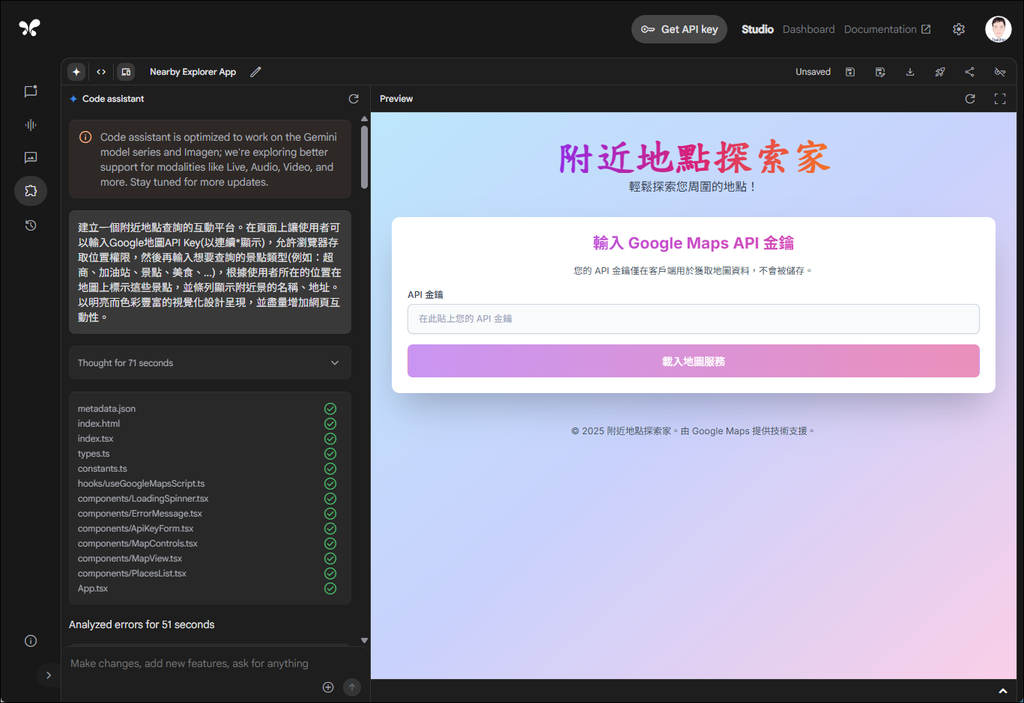Click the constants.ts file entry

103,469
